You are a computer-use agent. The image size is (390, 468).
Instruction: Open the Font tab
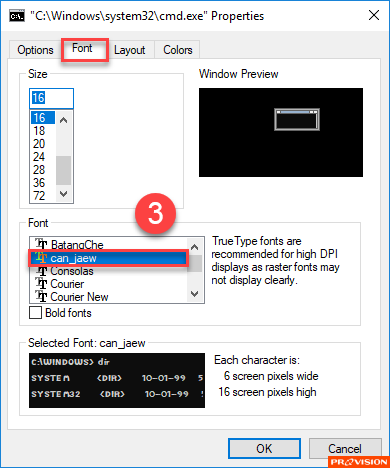coord(82,48)
